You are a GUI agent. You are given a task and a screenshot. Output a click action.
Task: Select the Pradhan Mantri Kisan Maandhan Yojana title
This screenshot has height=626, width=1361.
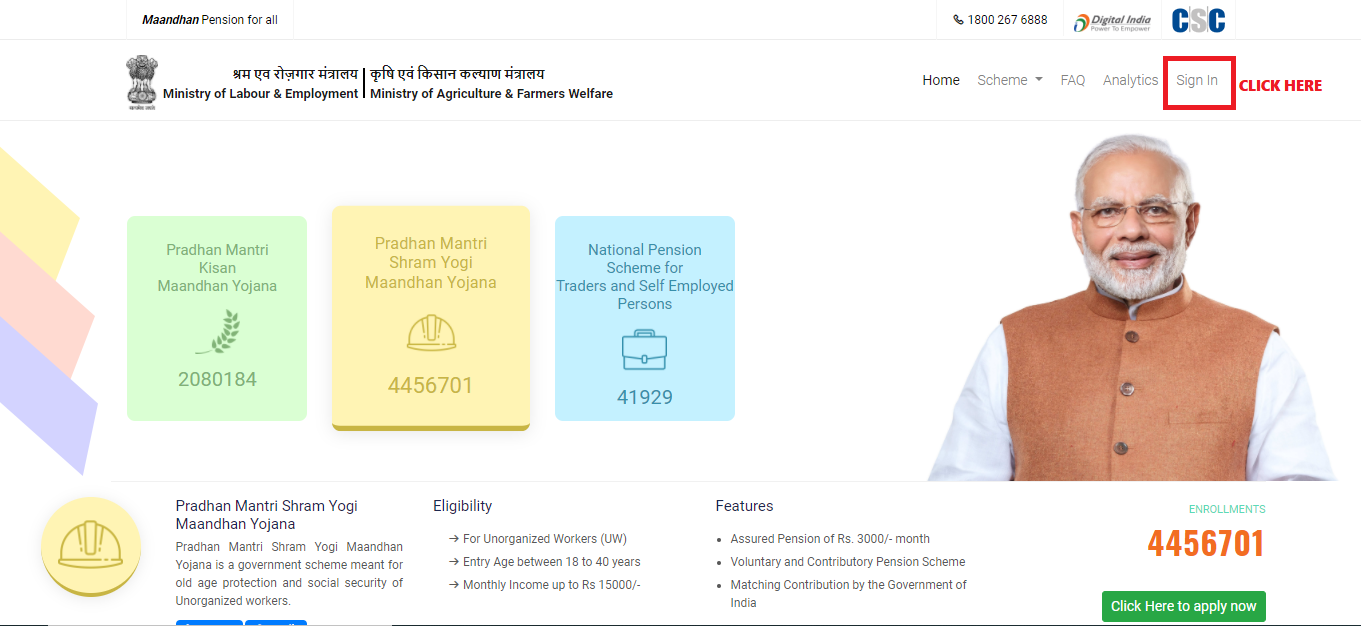coord(217,268)
